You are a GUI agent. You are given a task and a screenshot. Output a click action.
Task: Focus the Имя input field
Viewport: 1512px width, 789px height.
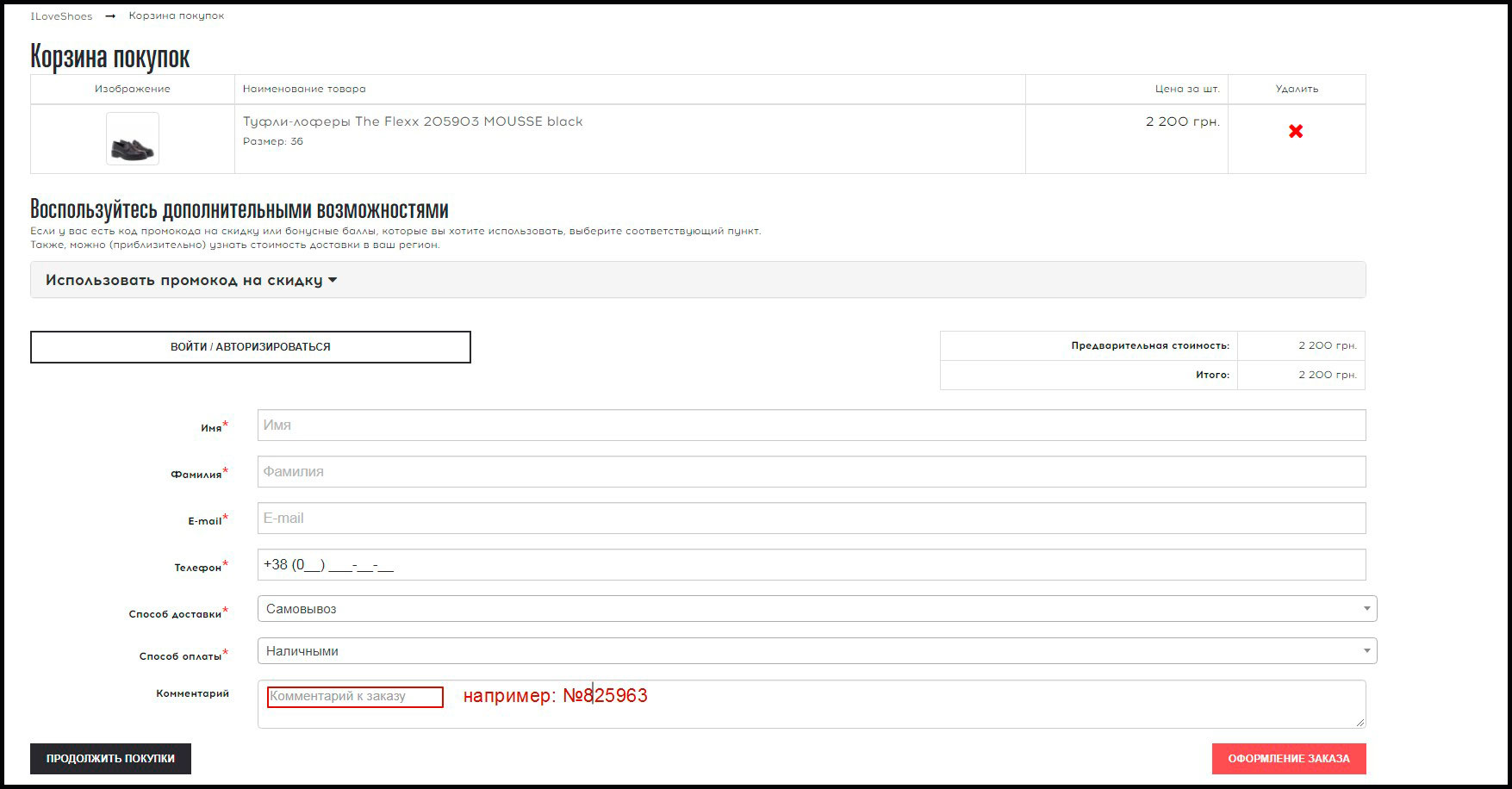[x=812, y=426]
